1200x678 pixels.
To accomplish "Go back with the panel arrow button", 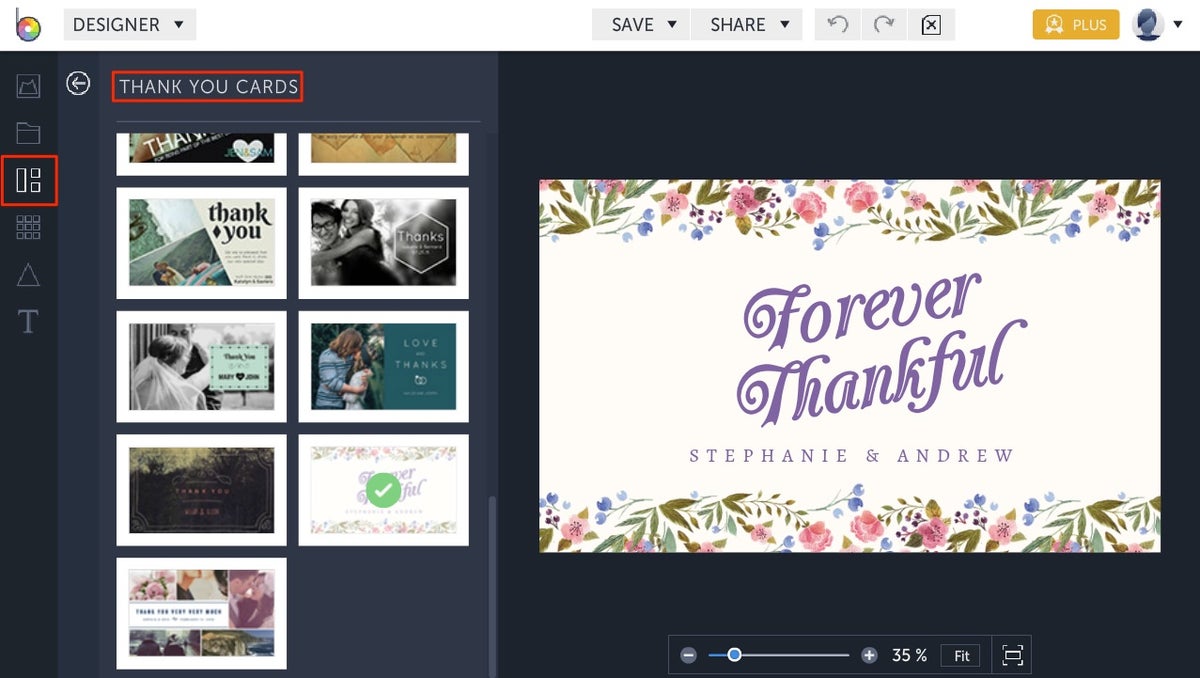I will click(78, 84).
